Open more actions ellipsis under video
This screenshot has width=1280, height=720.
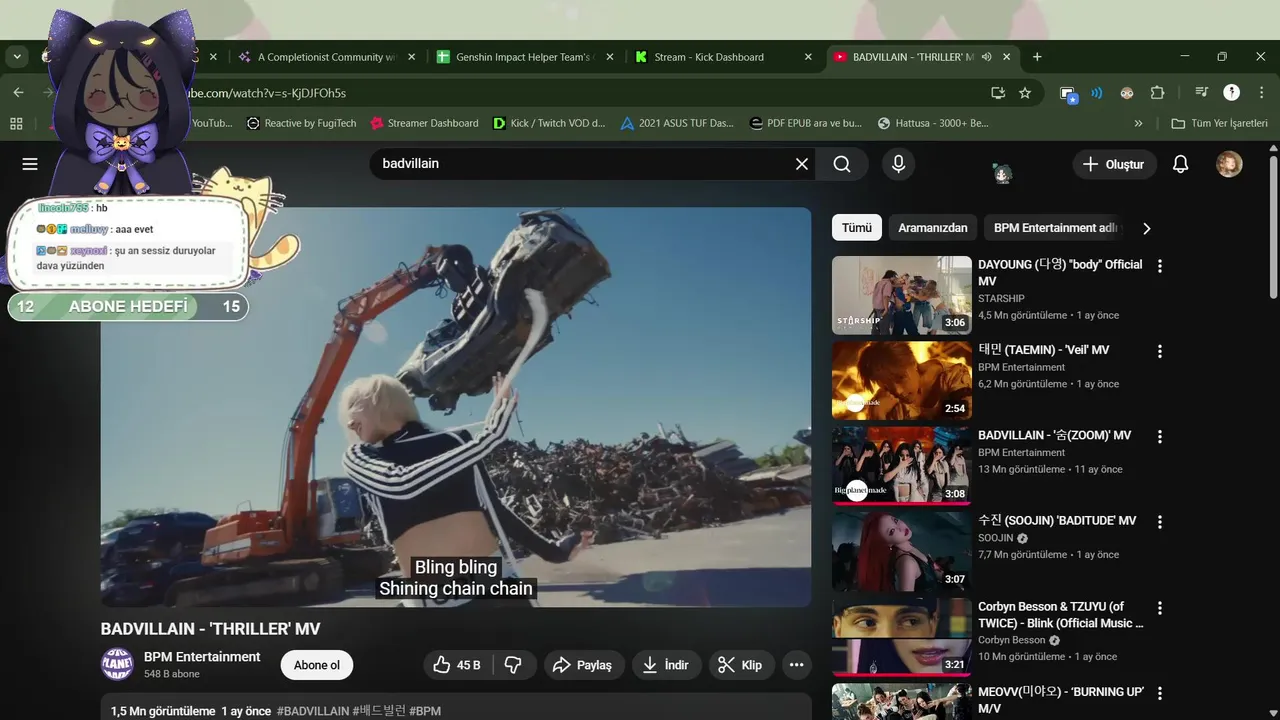coord(796,665)
